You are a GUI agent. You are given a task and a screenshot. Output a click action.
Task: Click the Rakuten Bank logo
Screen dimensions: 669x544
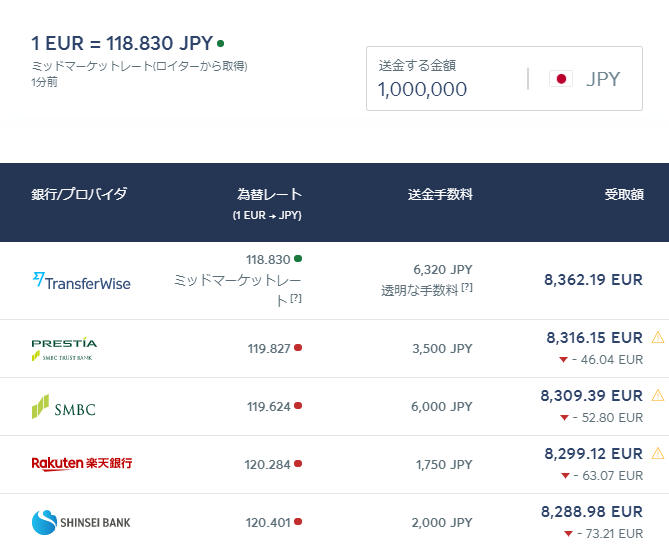82,464
